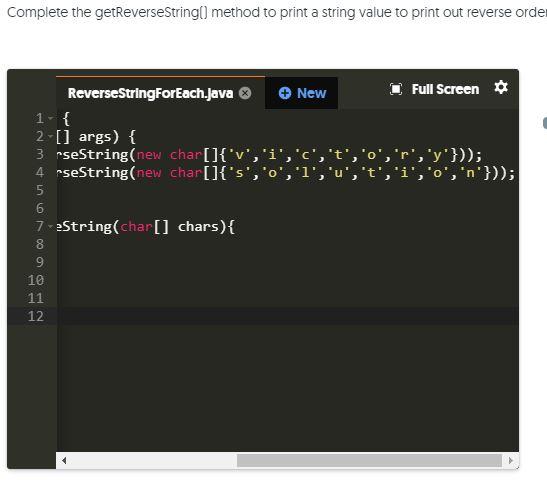The height and width of the screenshot is (486, 547).
Task: Click '[] args) {' on line 2
Action: (x=96, y=137)
